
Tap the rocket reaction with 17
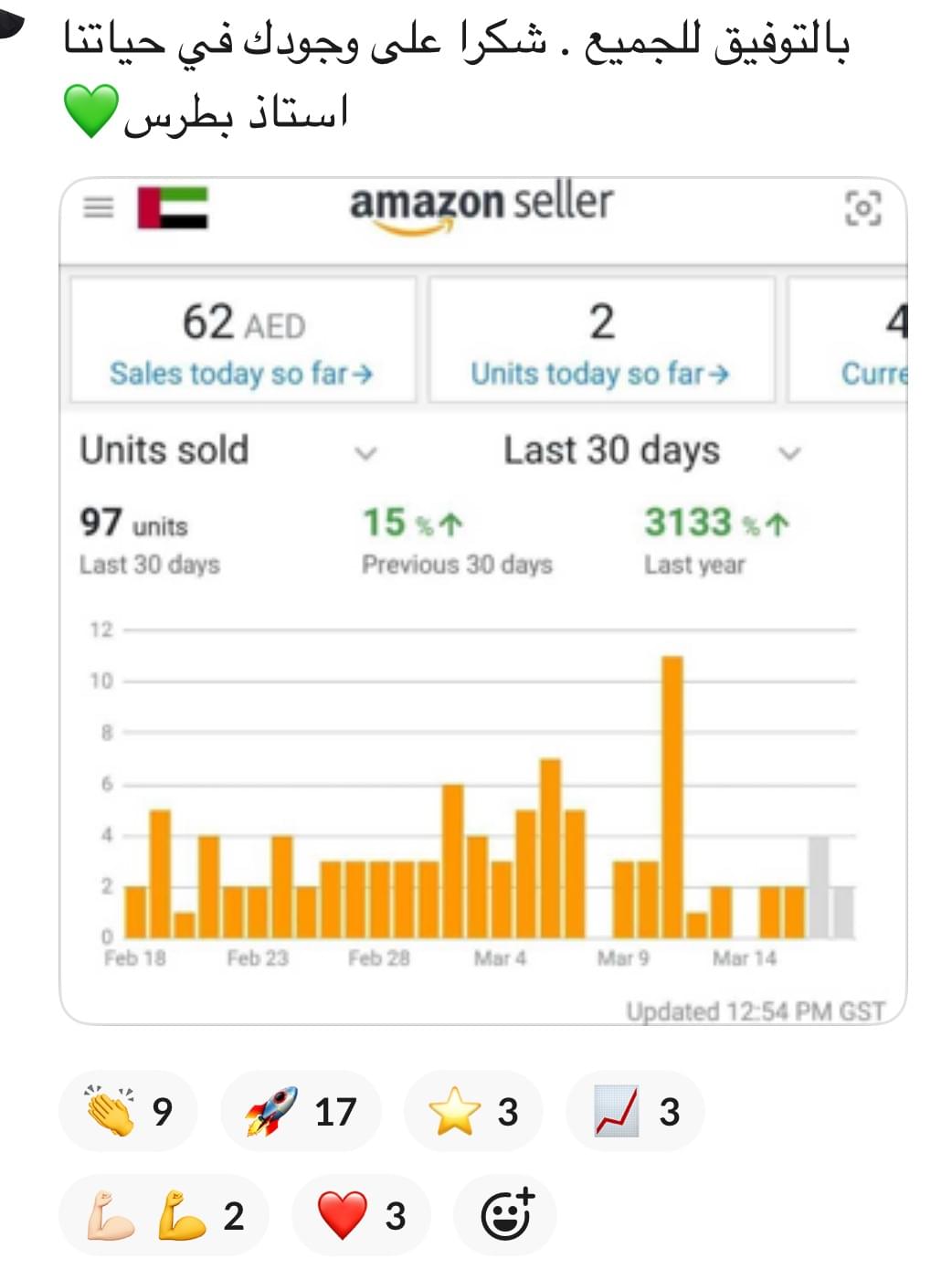[300, 1111]
